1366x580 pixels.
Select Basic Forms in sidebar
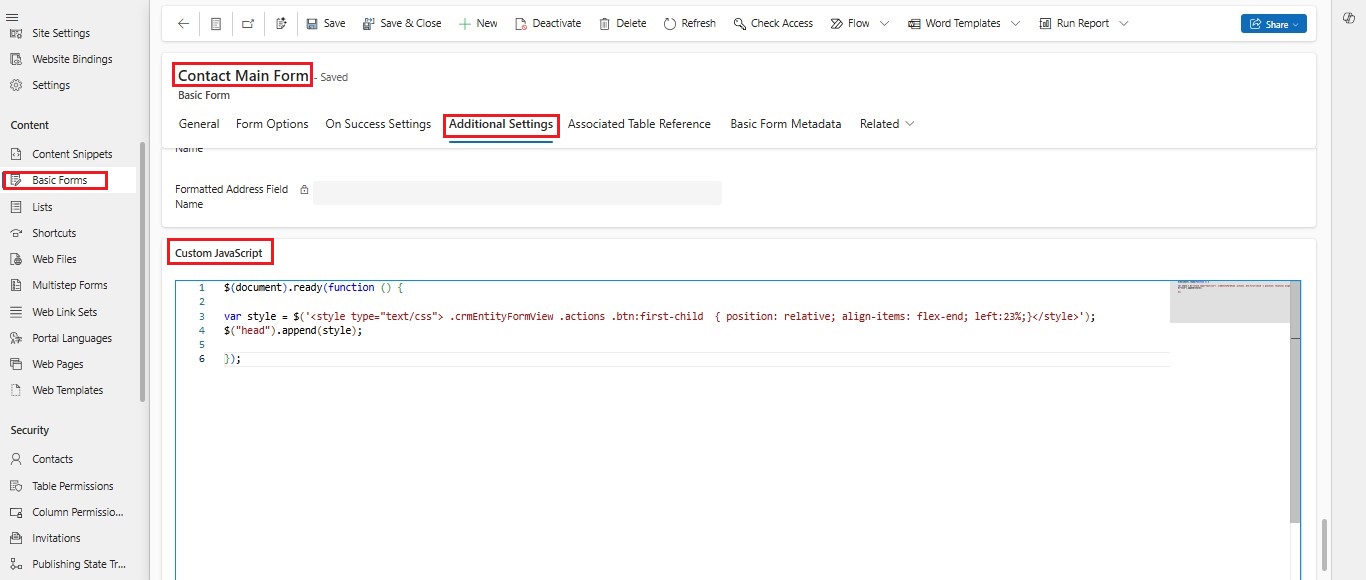59,180
